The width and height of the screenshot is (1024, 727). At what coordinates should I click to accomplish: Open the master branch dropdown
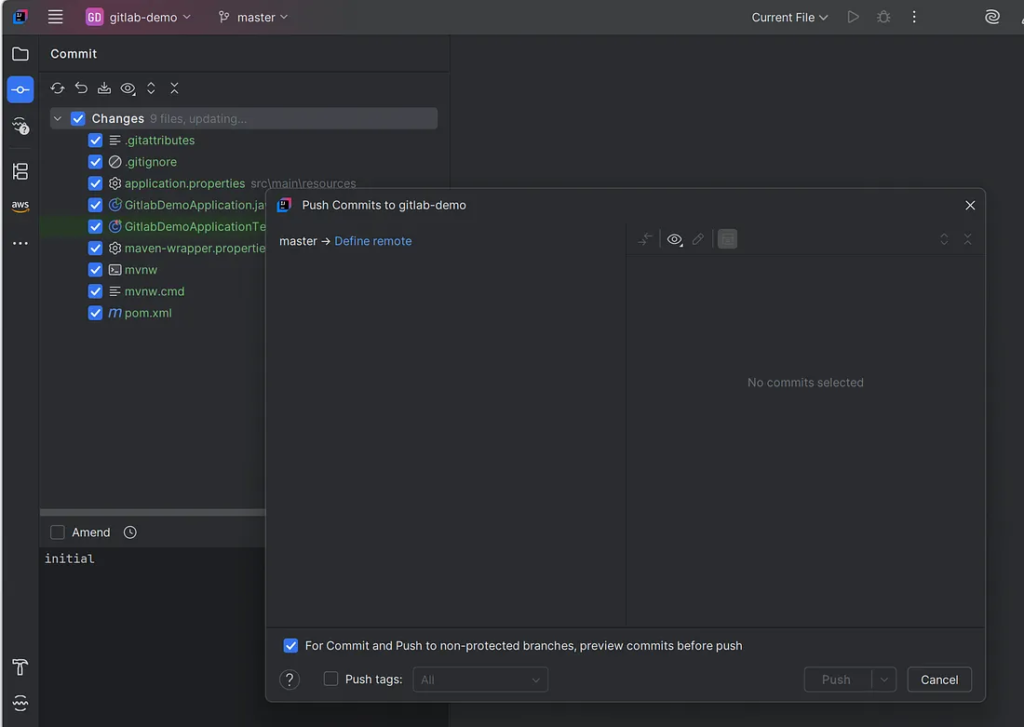[253, 17]
